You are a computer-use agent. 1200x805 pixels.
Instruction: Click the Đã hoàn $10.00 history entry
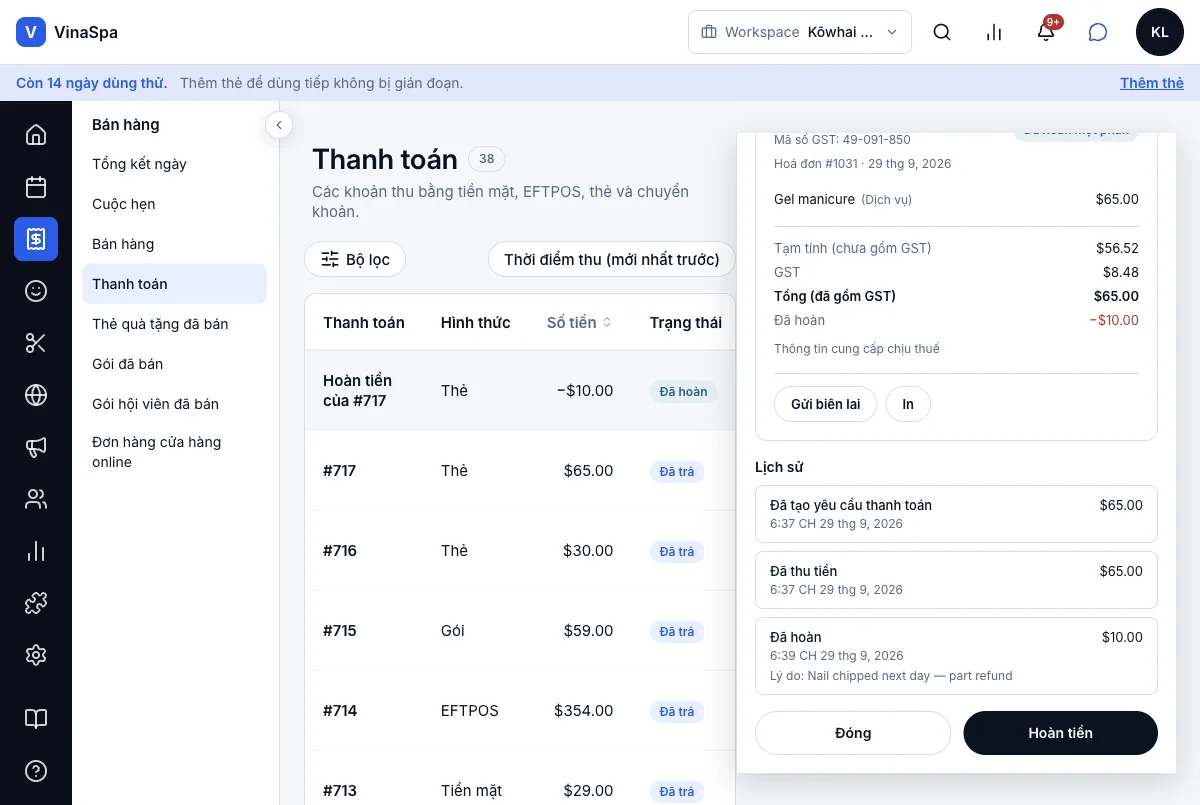point(956,656)
